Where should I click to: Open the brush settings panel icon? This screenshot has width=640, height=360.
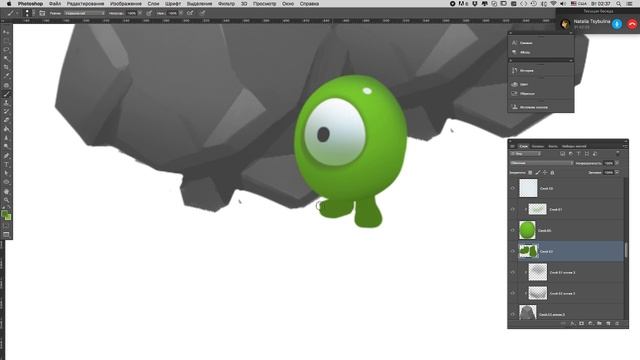42,13
